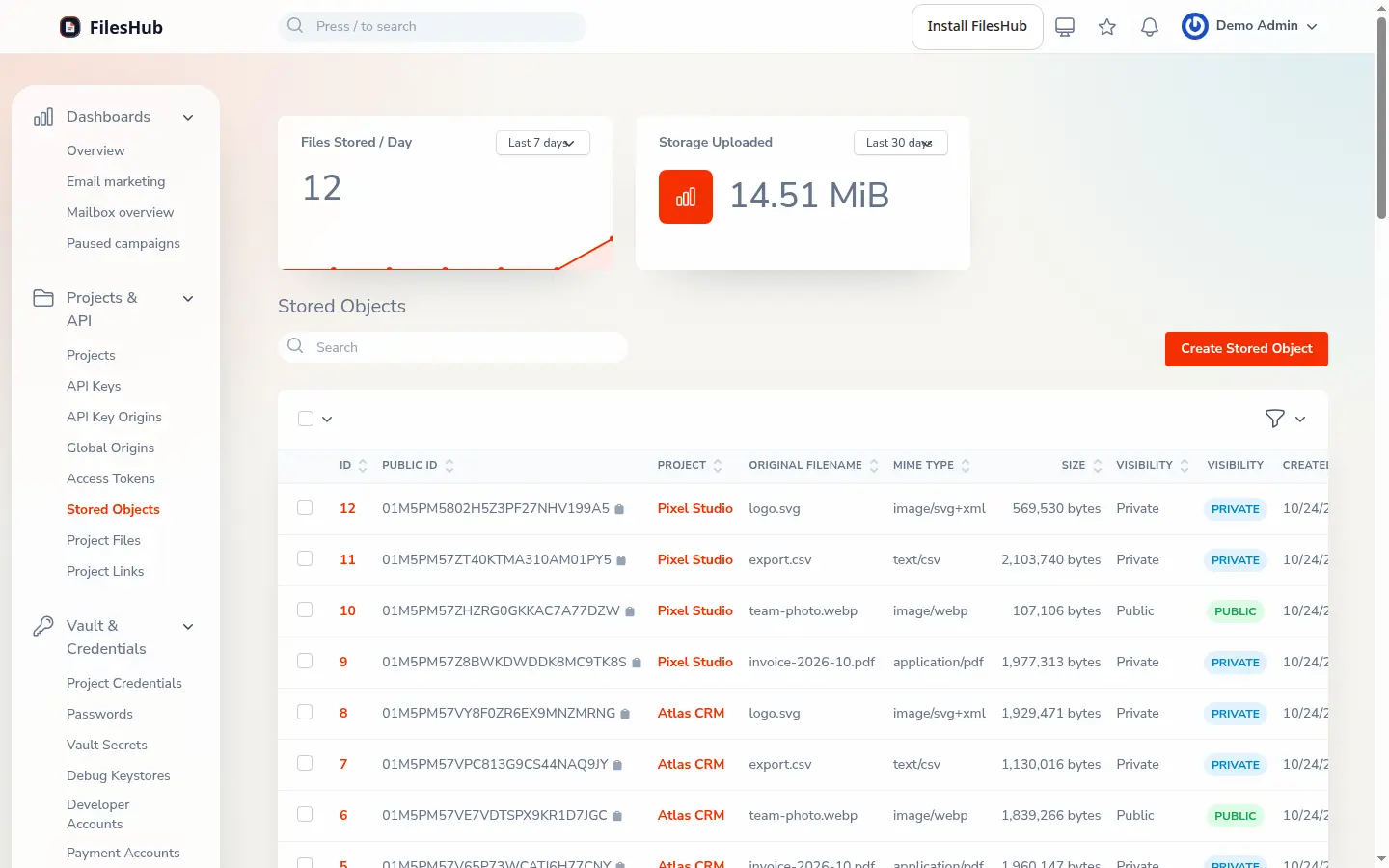Click the star favorites icon
This screenshot has height=868, width=1389.
click(1107, 27)
